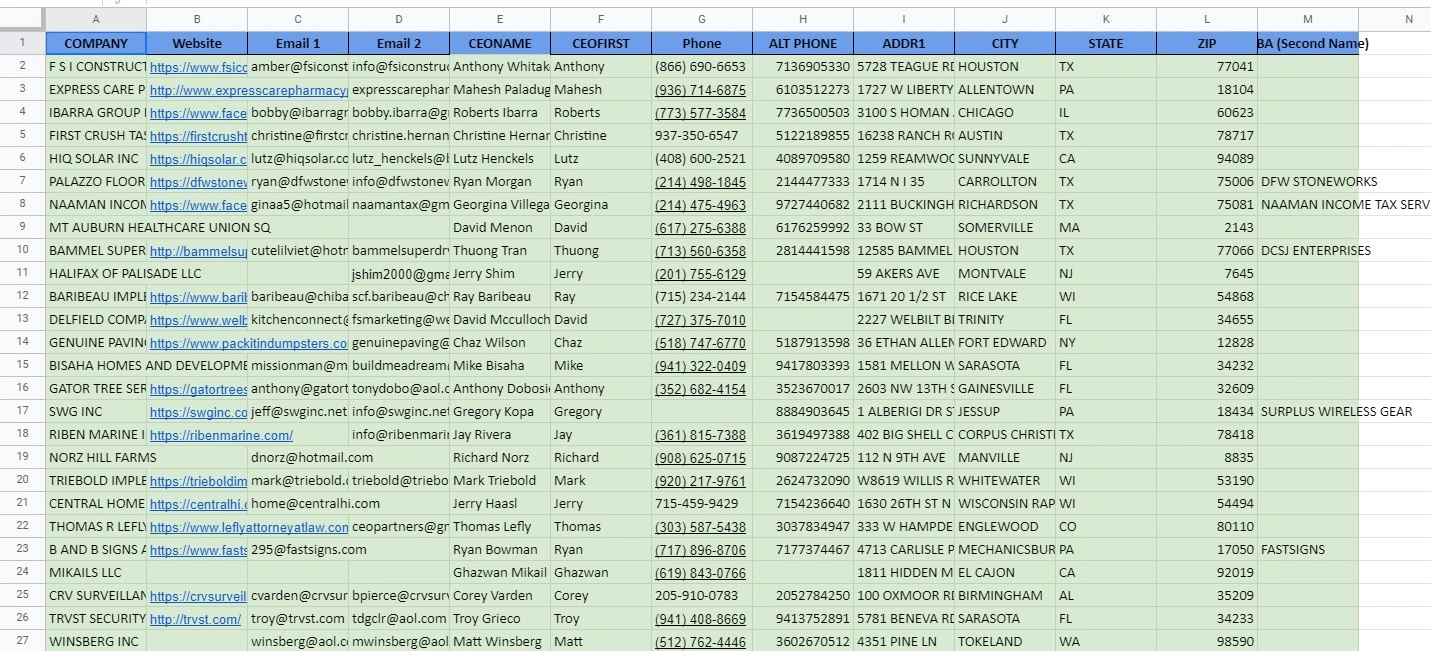Select the TOKELAND city cell
The image size is (1431, 651).
(x=1005, y=642)
